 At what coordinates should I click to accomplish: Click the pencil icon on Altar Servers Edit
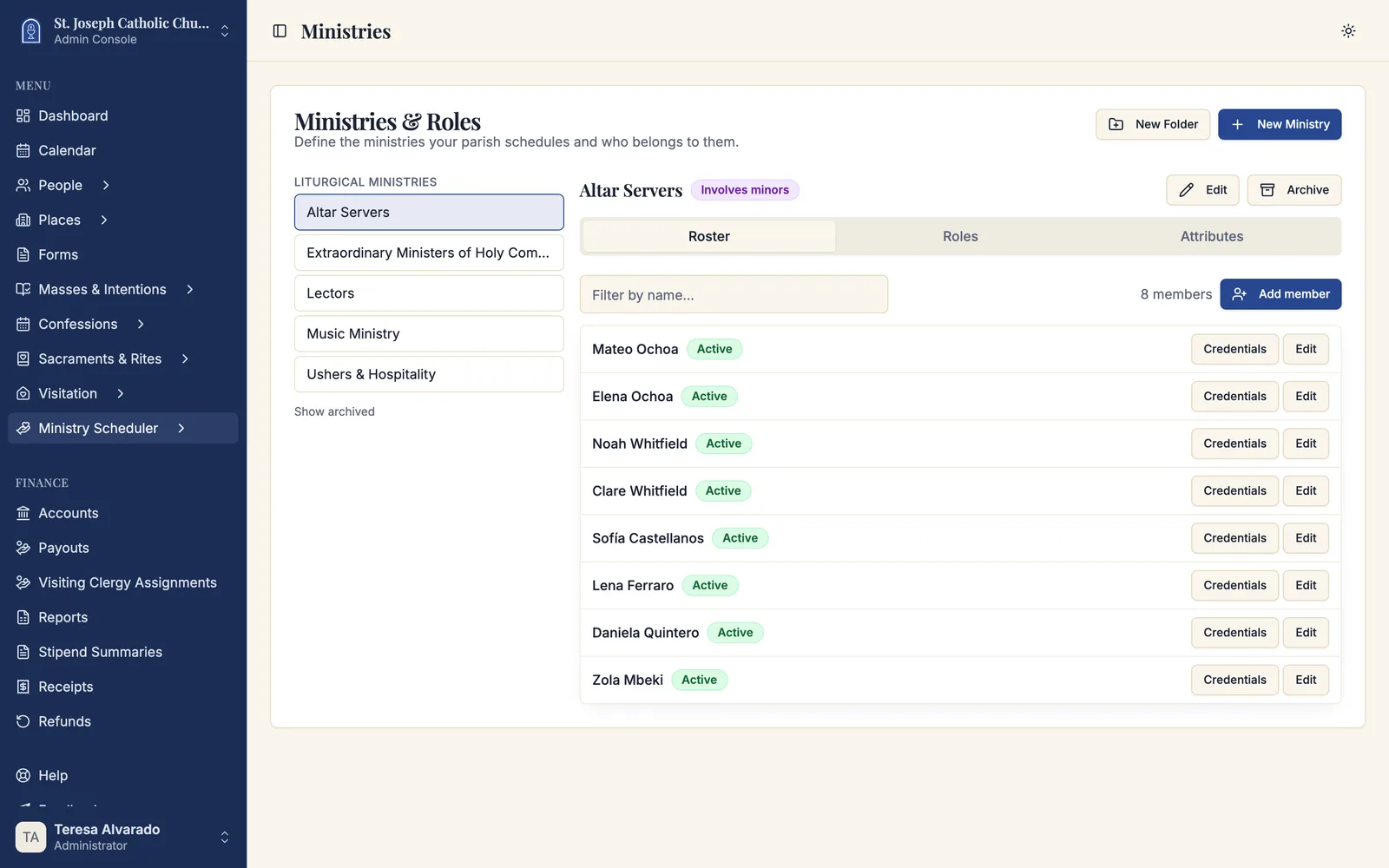coord(1187,190)
